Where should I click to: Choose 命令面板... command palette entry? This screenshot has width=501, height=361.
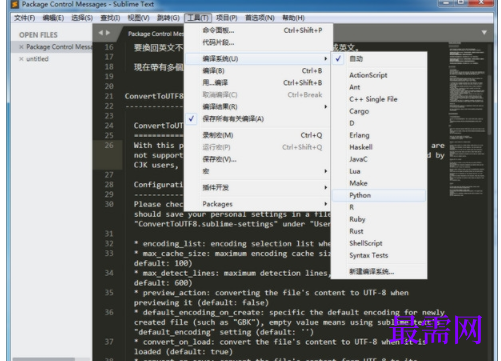coord(258,30)
